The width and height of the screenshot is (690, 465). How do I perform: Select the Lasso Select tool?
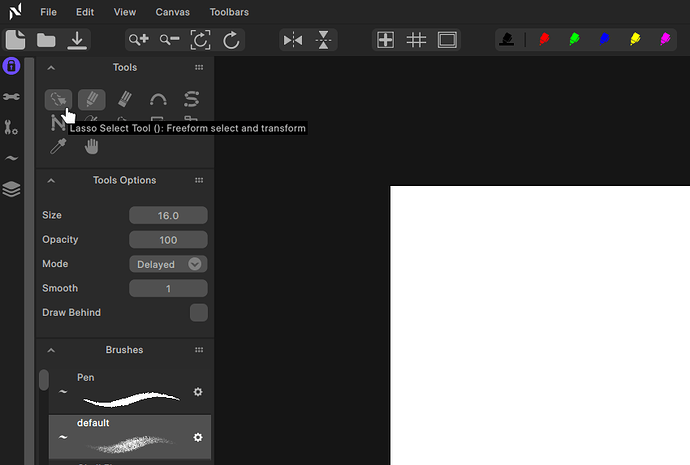coord(59,99)
